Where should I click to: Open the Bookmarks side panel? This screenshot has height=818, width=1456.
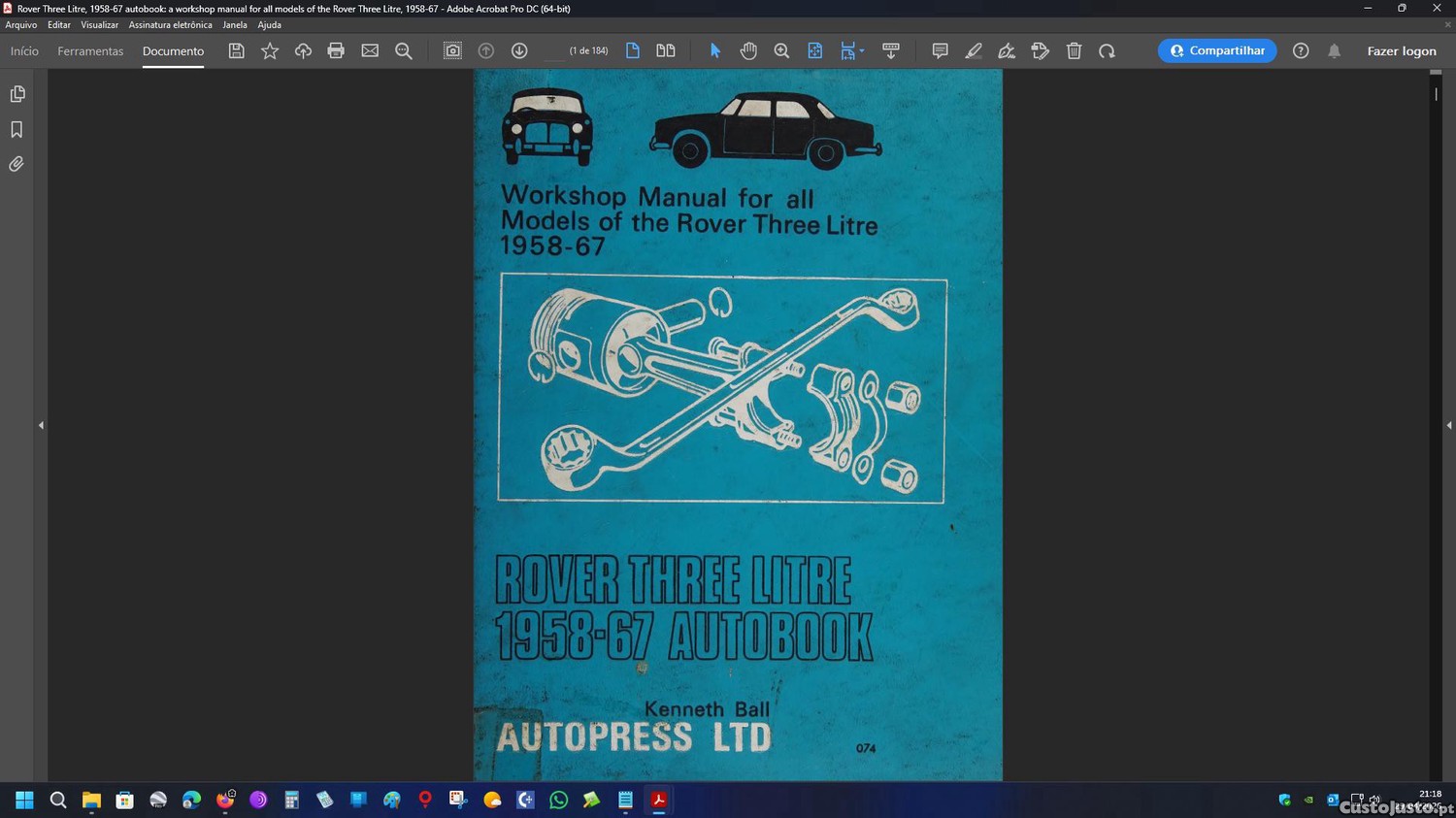pyautogui.click(x=17, y=129)
